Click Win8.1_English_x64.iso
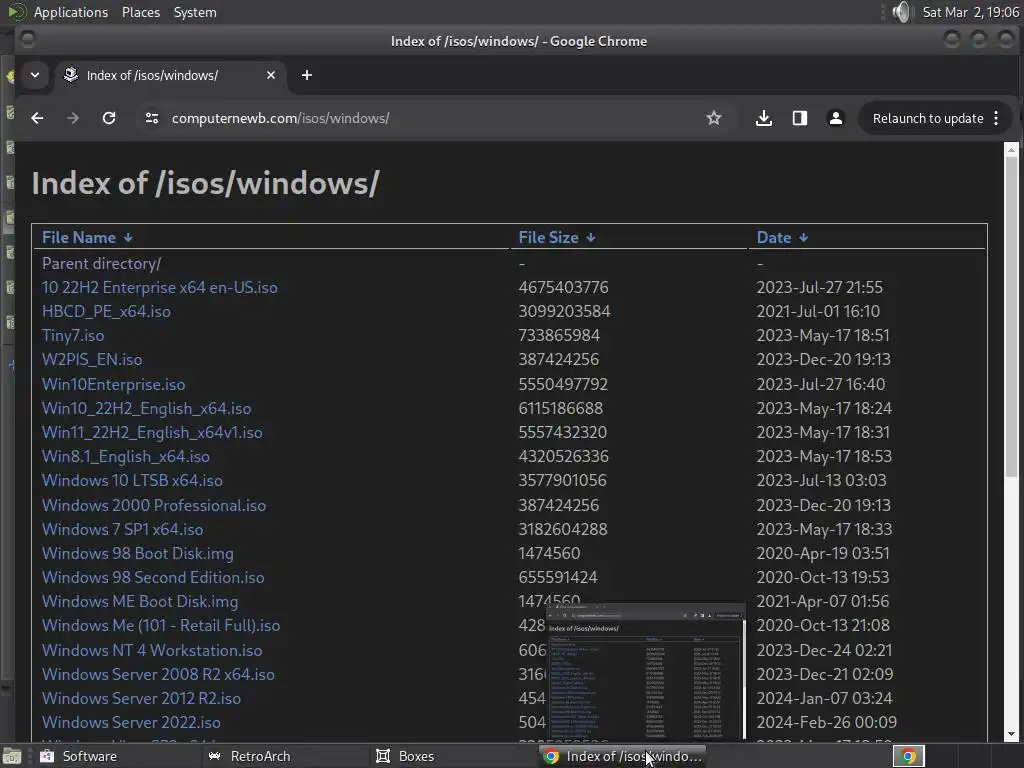The width and height of the screenshot is (1024, 768). pos(126,456)
